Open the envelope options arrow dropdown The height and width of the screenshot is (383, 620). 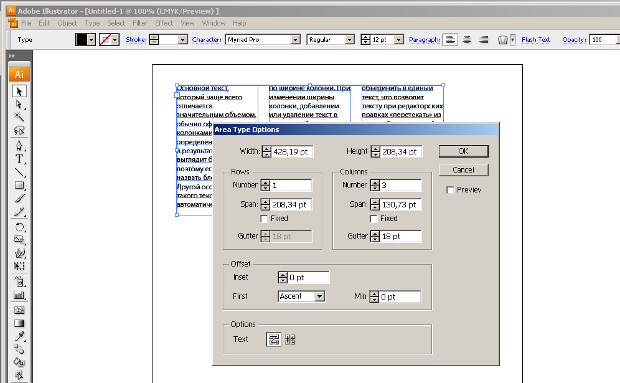point(513,40)
